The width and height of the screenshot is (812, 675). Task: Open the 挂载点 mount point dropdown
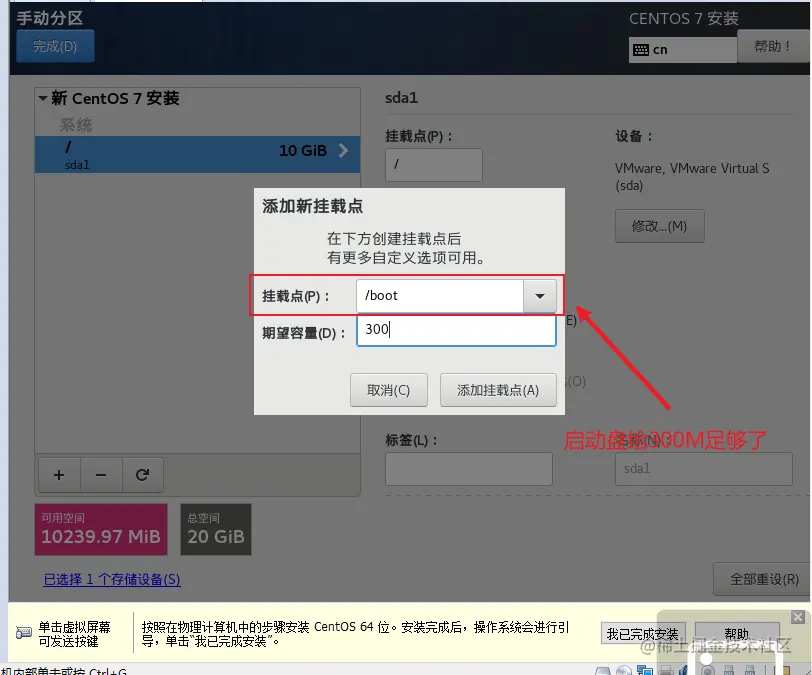(539, 295)
